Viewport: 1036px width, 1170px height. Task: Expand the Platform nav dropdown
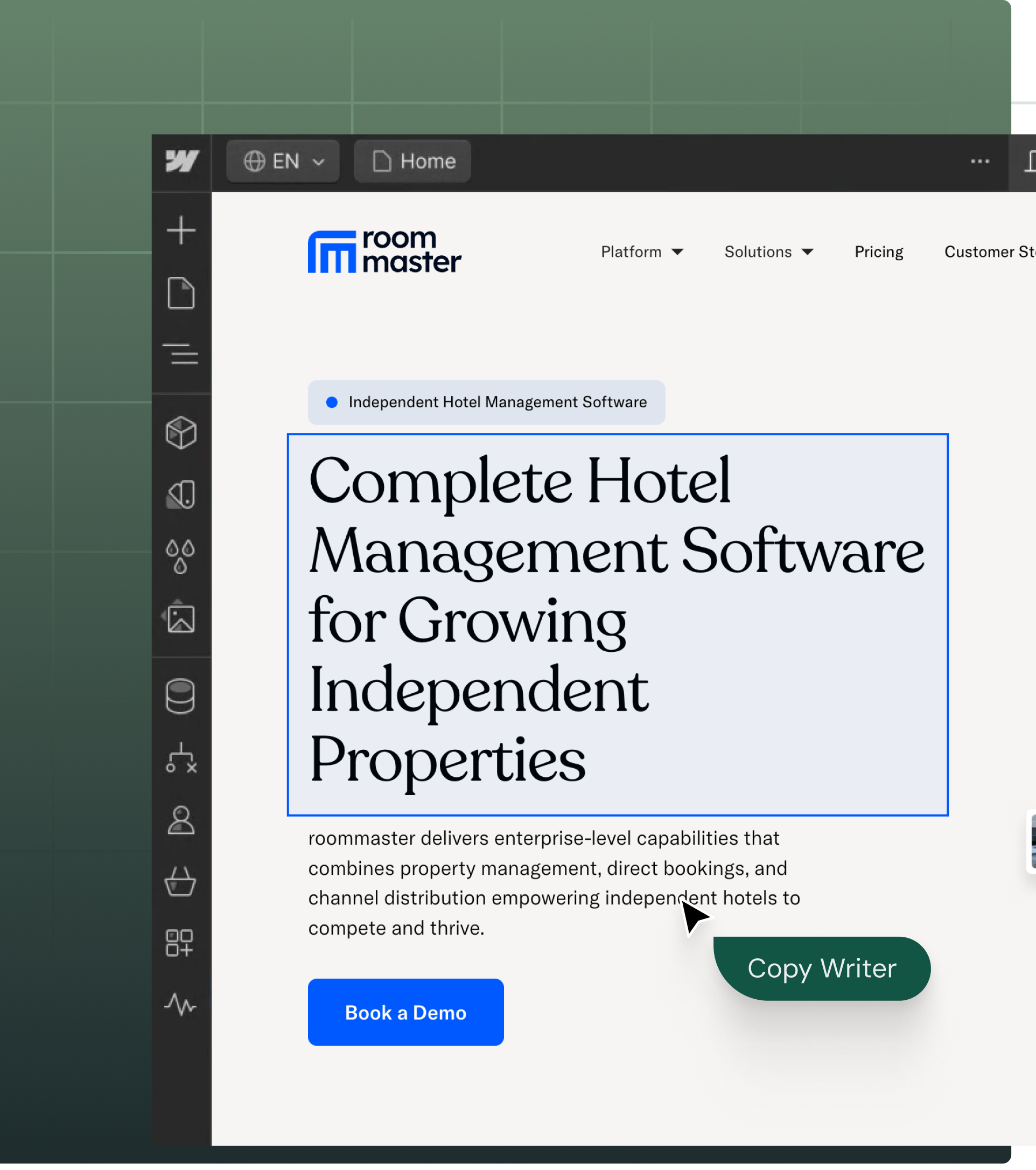[x=642, y=252]
